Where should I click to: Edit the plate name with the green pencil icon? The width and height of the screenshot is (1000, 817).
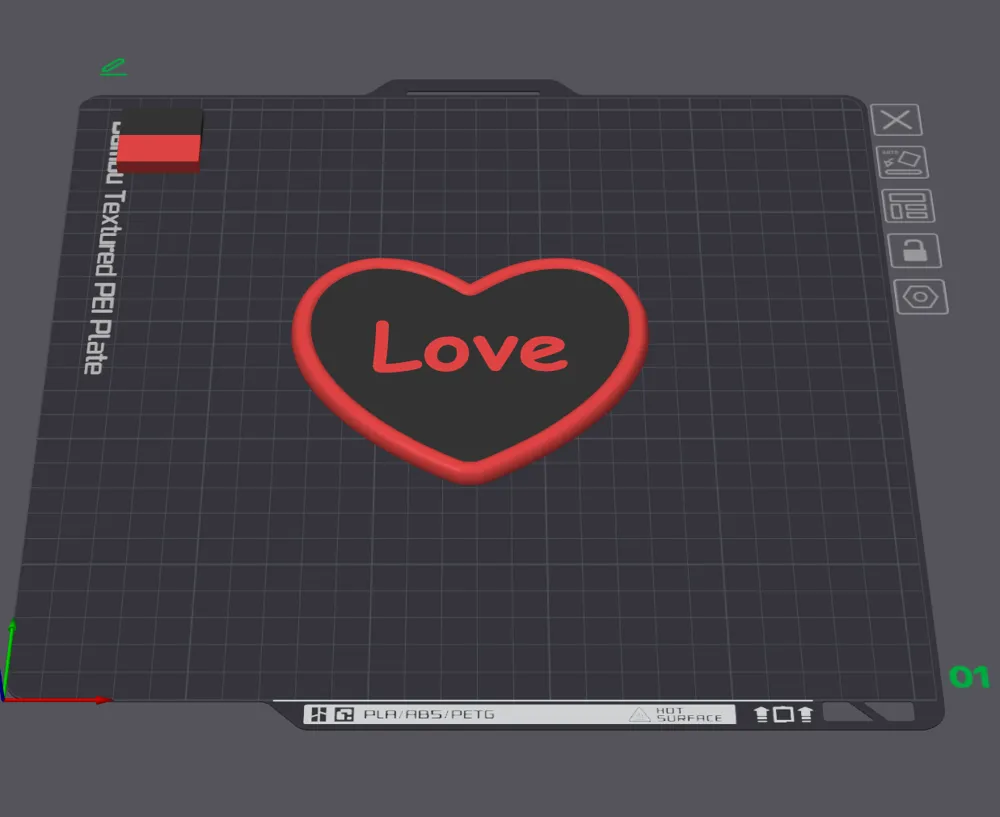point(112,66)
